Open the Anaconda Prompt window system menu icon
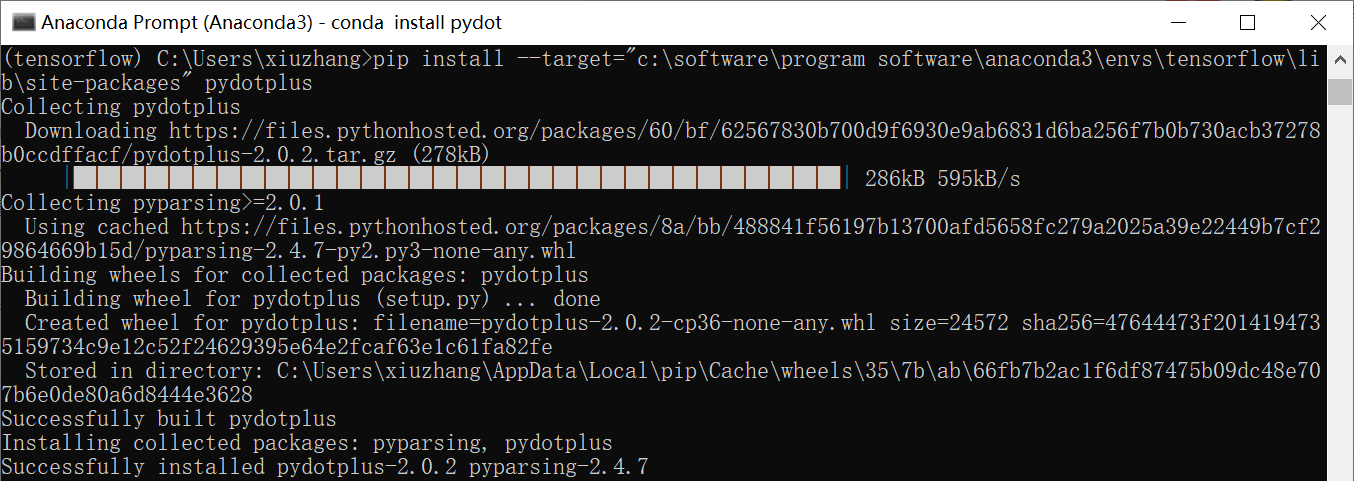 pyautogui.click(x=22, y=22)
